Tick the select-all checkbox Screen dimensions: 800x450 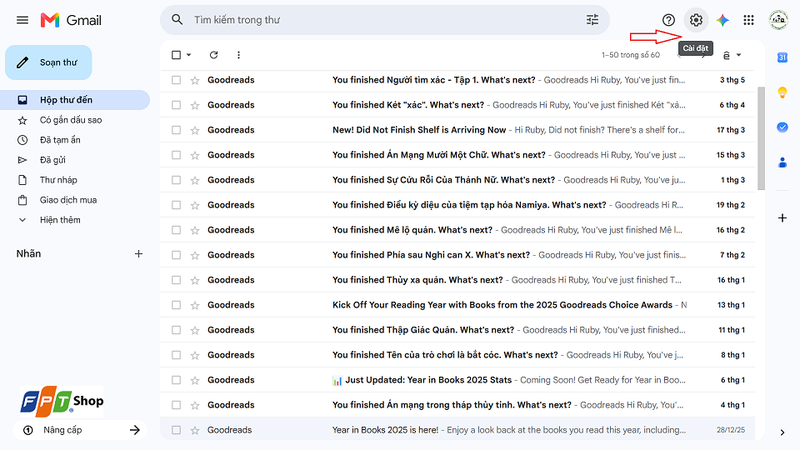pyautogui.click(x=176, y=55)
